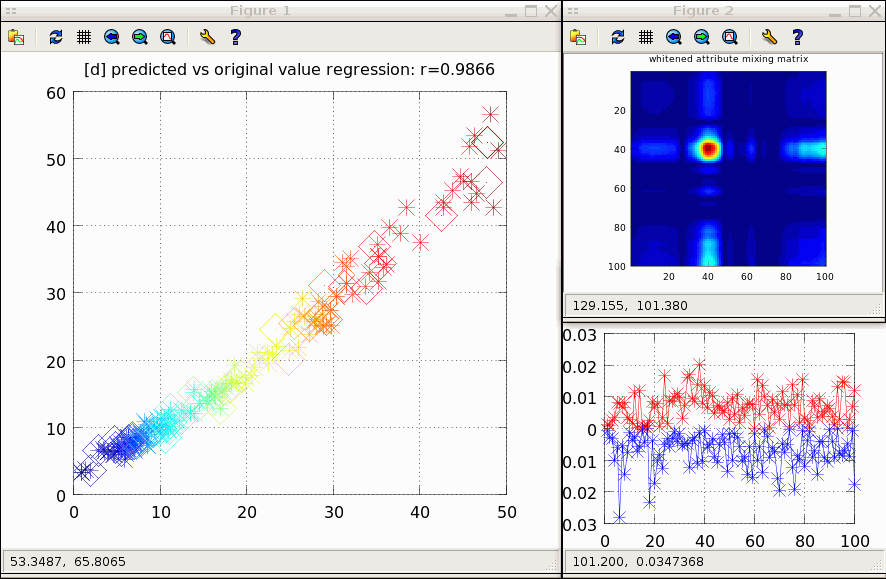Copy Figure 2 plot to clipboard
Viewport: 886px width, 579px height.
point(578,37)
